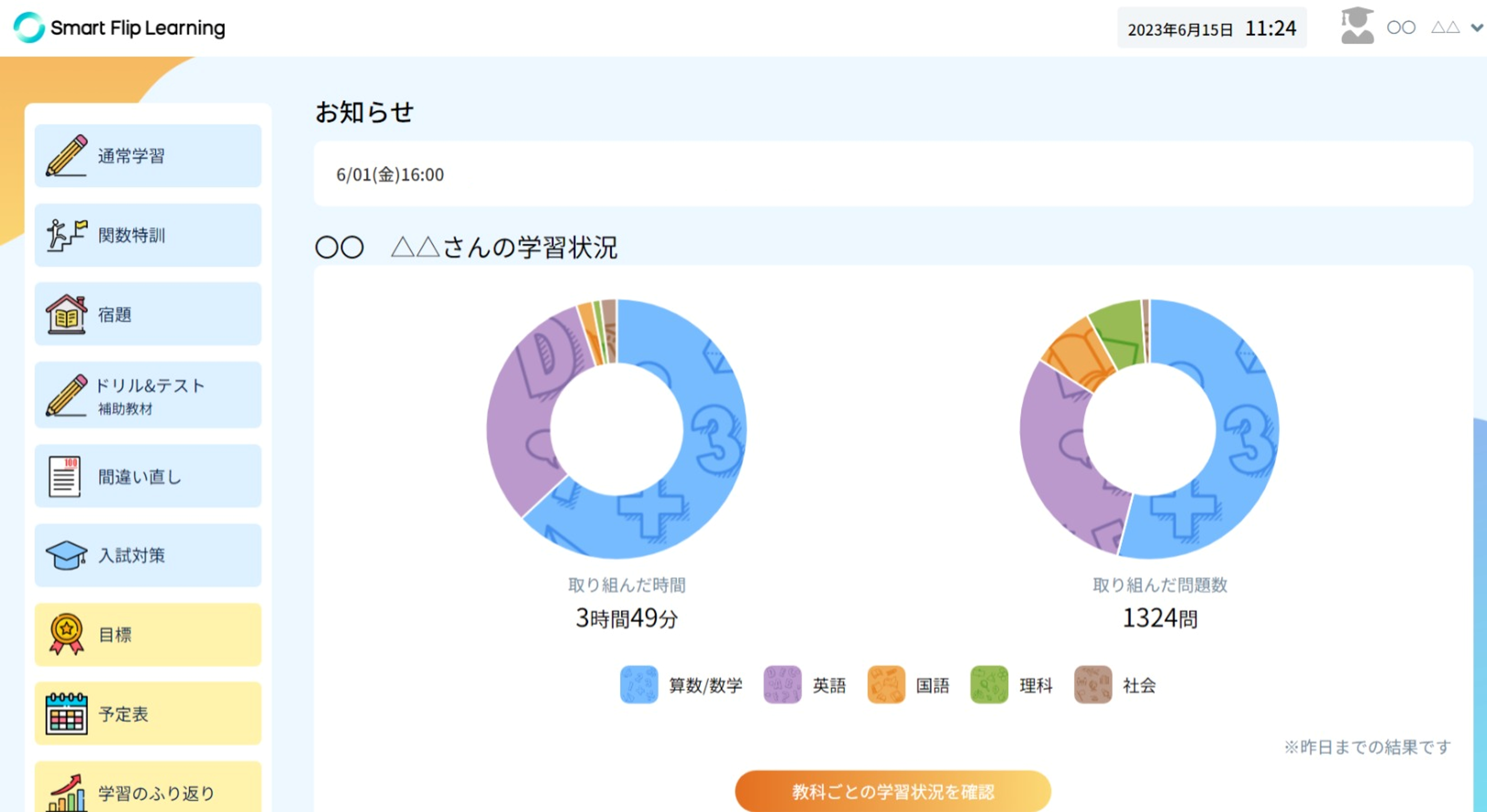Click the house book icon for 宿題
This screenshot has width=1487, height=812.
66,314
